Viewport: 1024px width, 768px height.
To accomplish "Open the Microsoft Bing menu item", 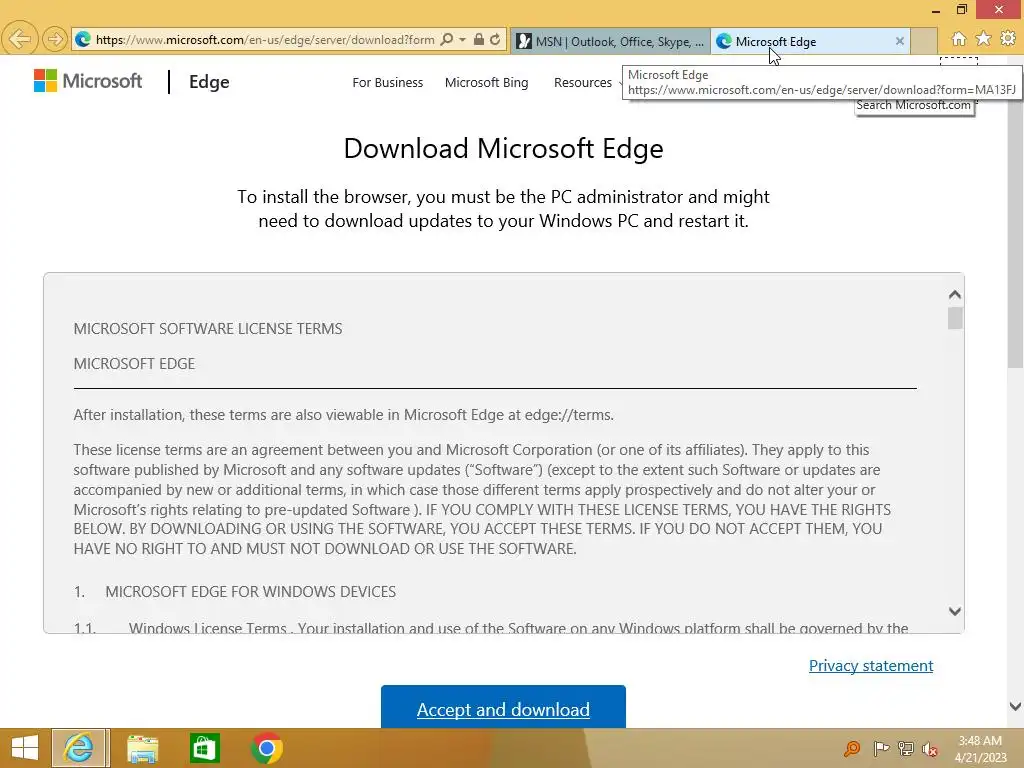I will 487,83.
